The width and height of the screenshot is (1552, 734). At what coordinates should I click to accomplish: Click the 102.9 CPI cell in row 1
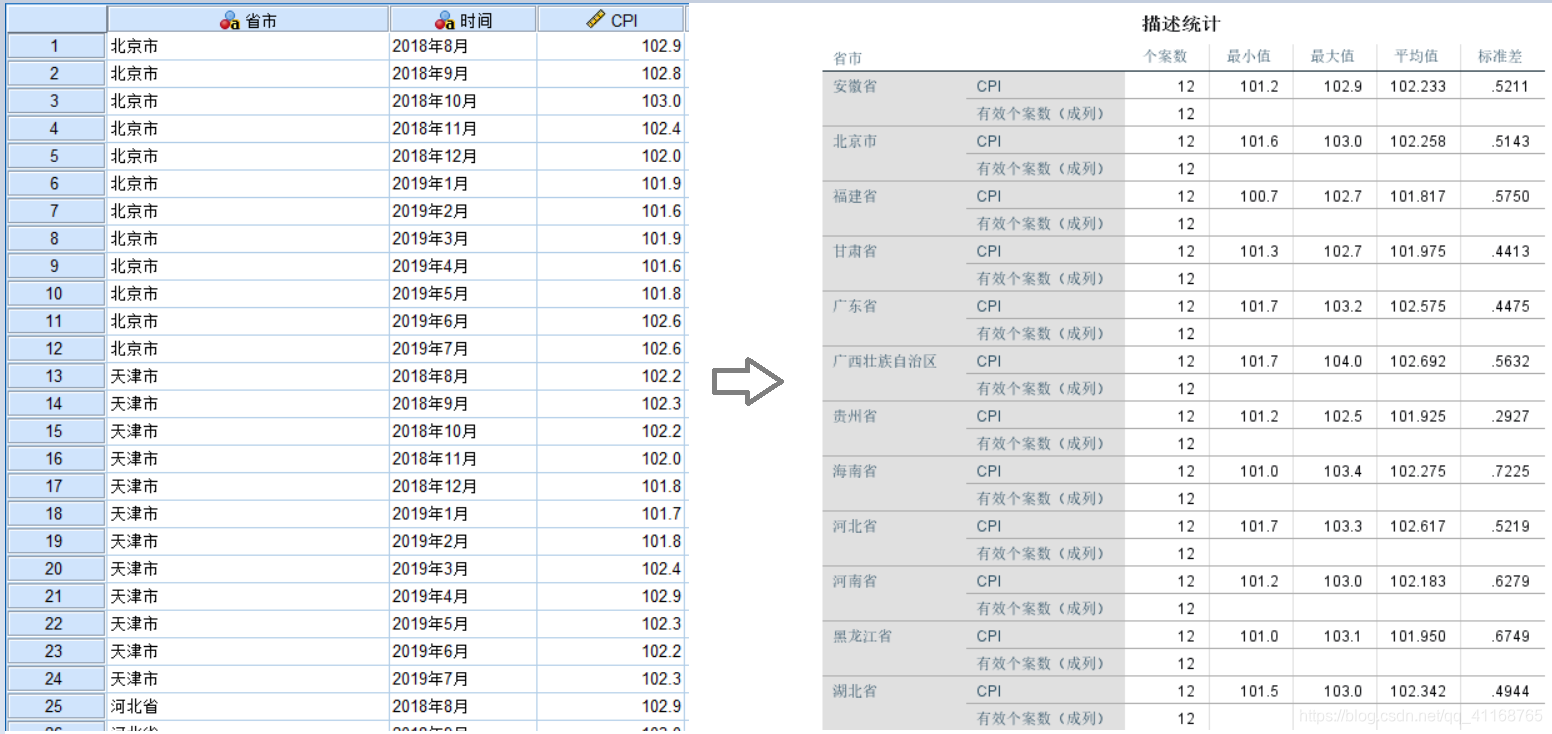point(611,46)
